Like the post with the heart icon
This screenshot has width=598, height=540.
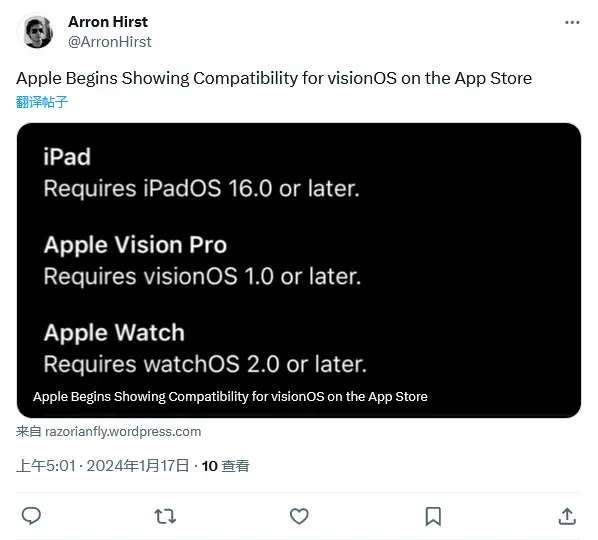click(299, 516)
